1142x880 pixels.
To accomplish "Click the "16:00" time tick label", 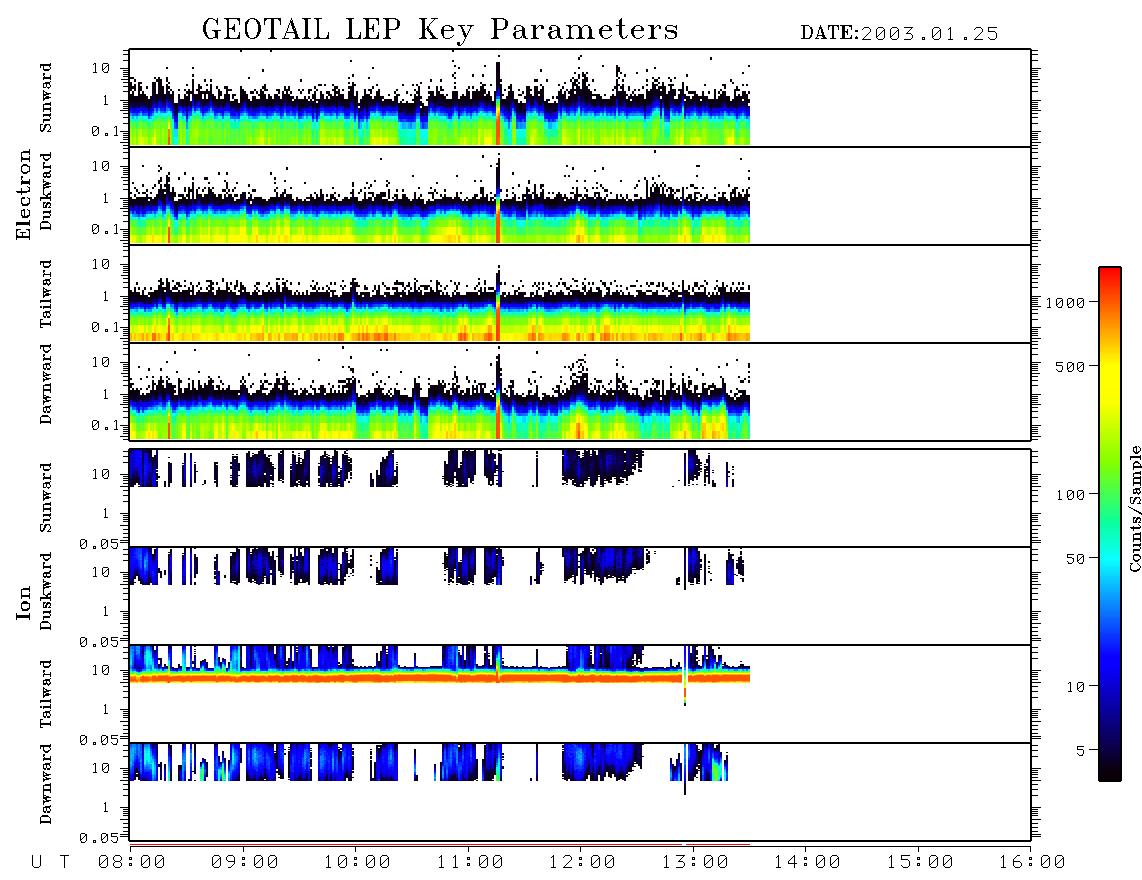I will point(1032,862).
